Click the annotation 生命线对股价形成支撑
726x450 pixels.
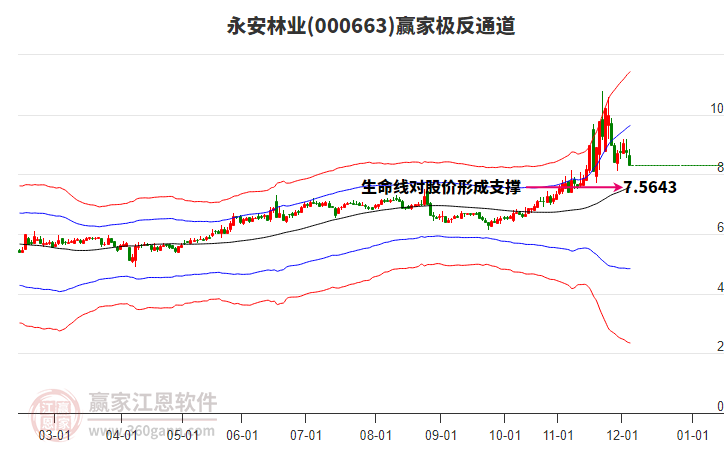pos(441,187)
